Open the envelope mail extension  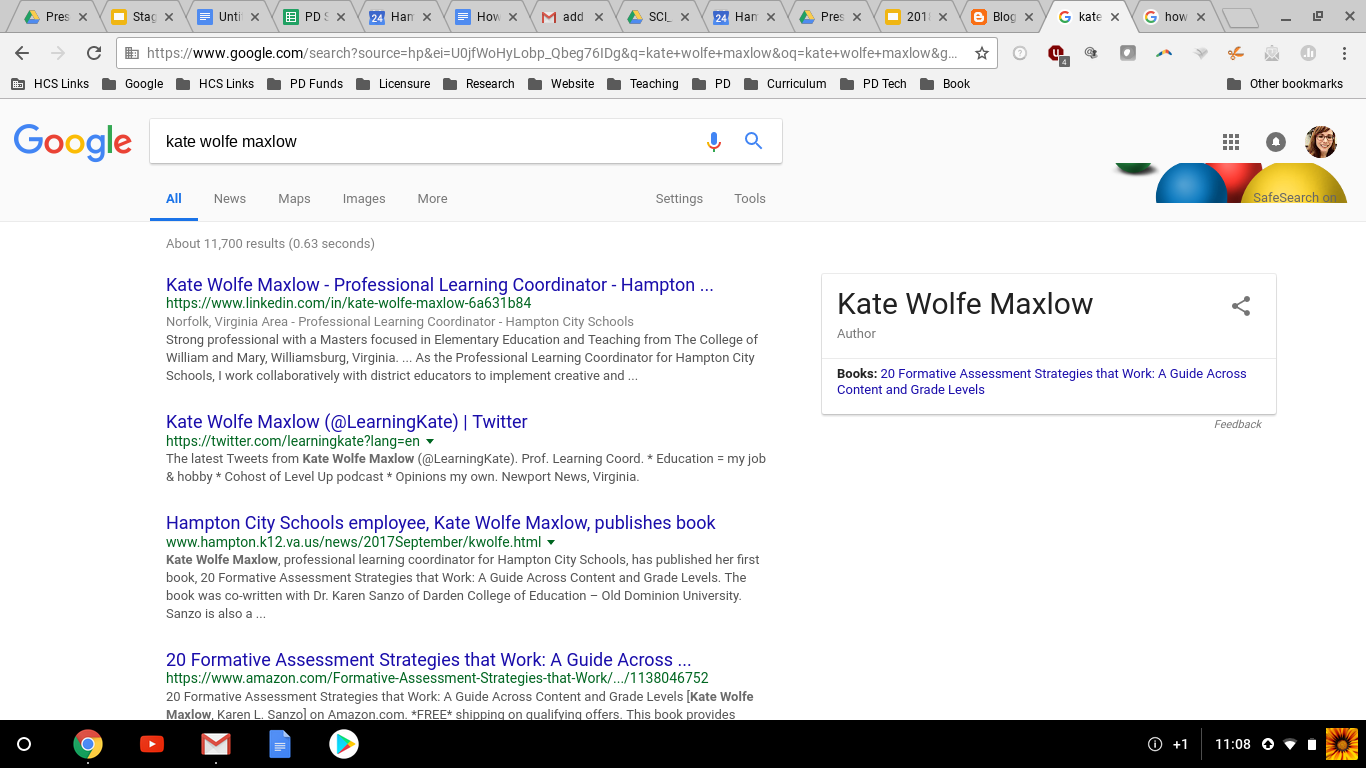[x=1272, y=54]
